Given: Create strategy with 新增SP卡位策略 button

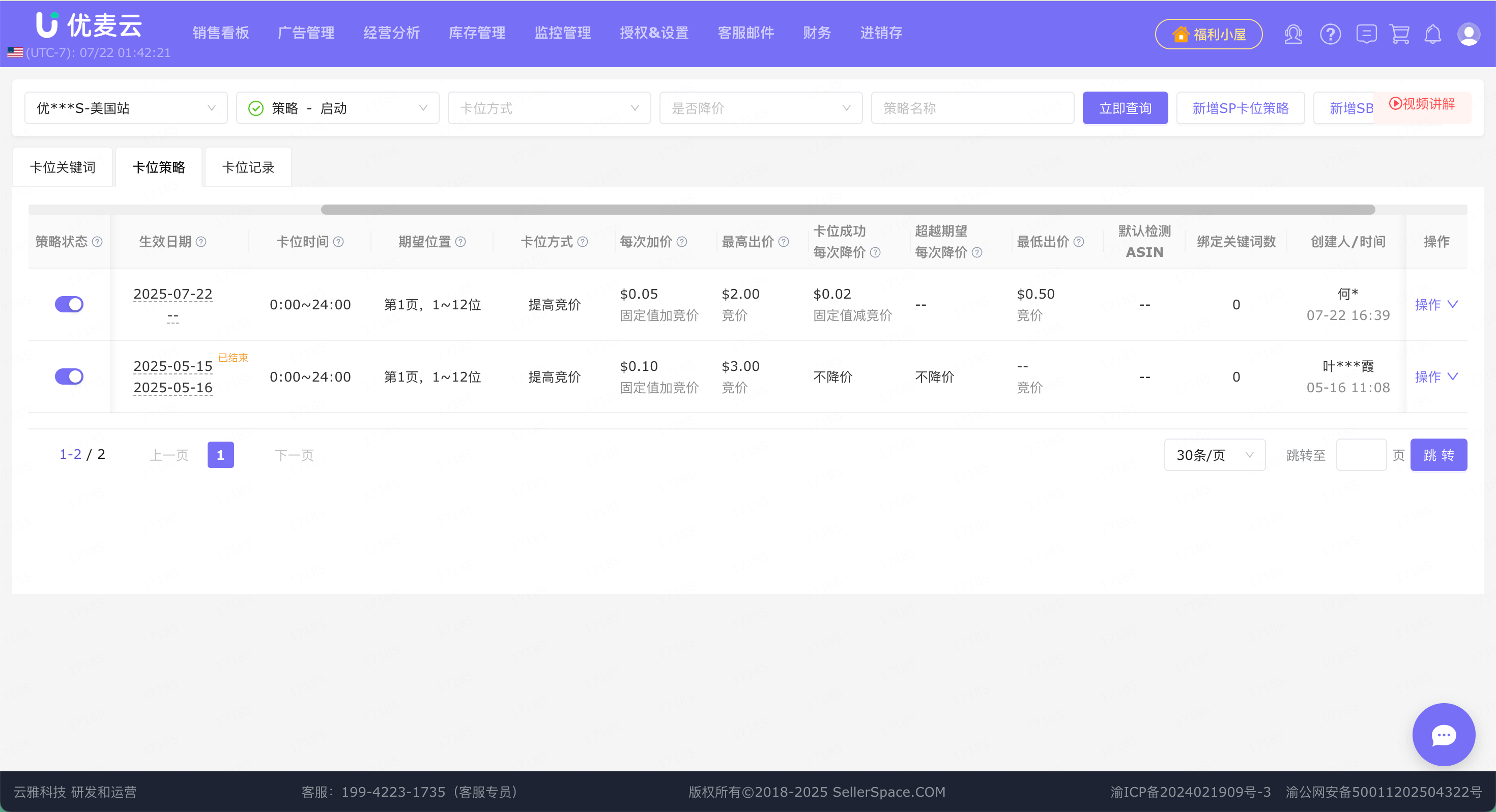Looking at the screenshot, I should tap(1241, 107).
